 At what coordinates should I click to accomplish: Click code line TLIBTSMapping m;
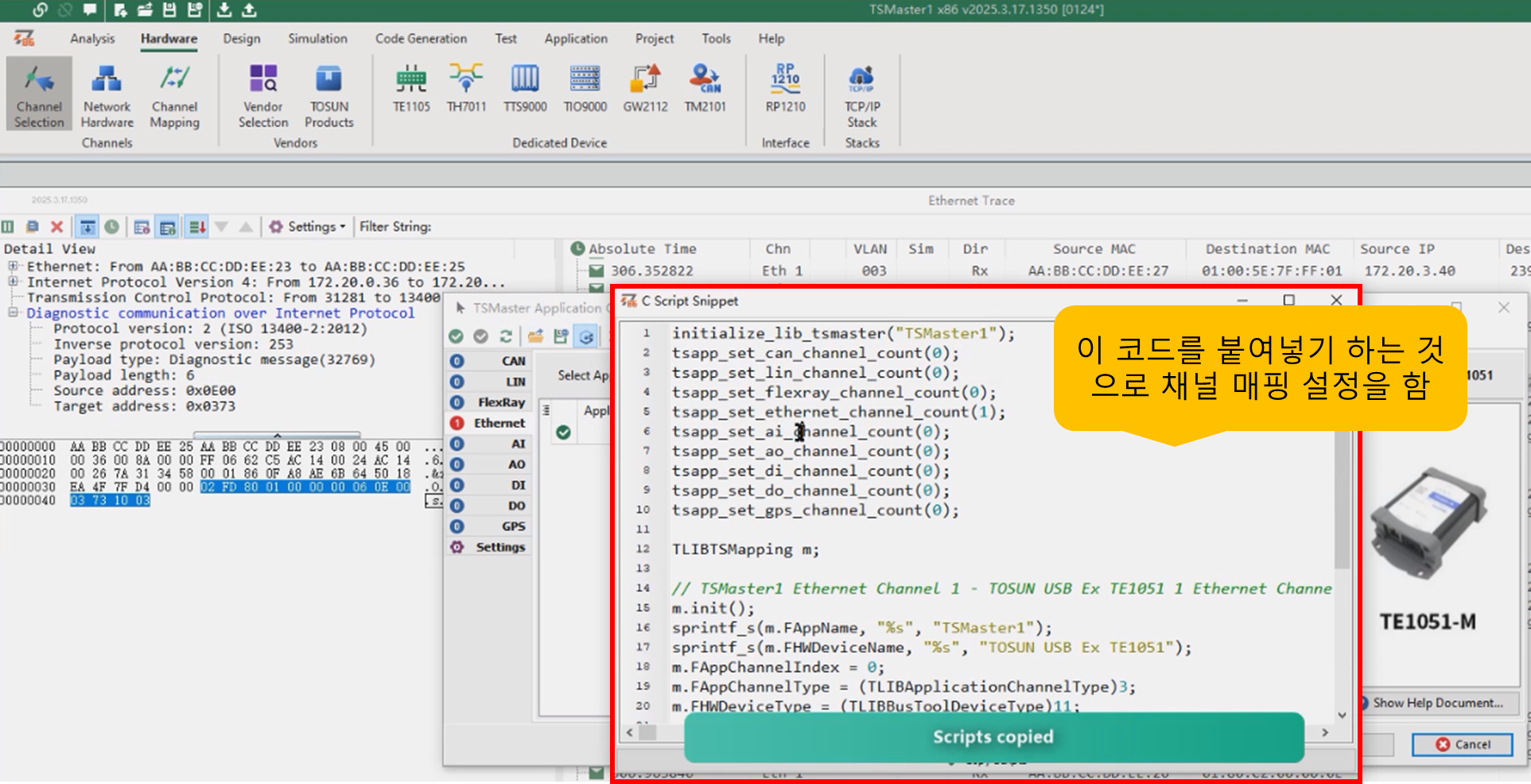745,549
